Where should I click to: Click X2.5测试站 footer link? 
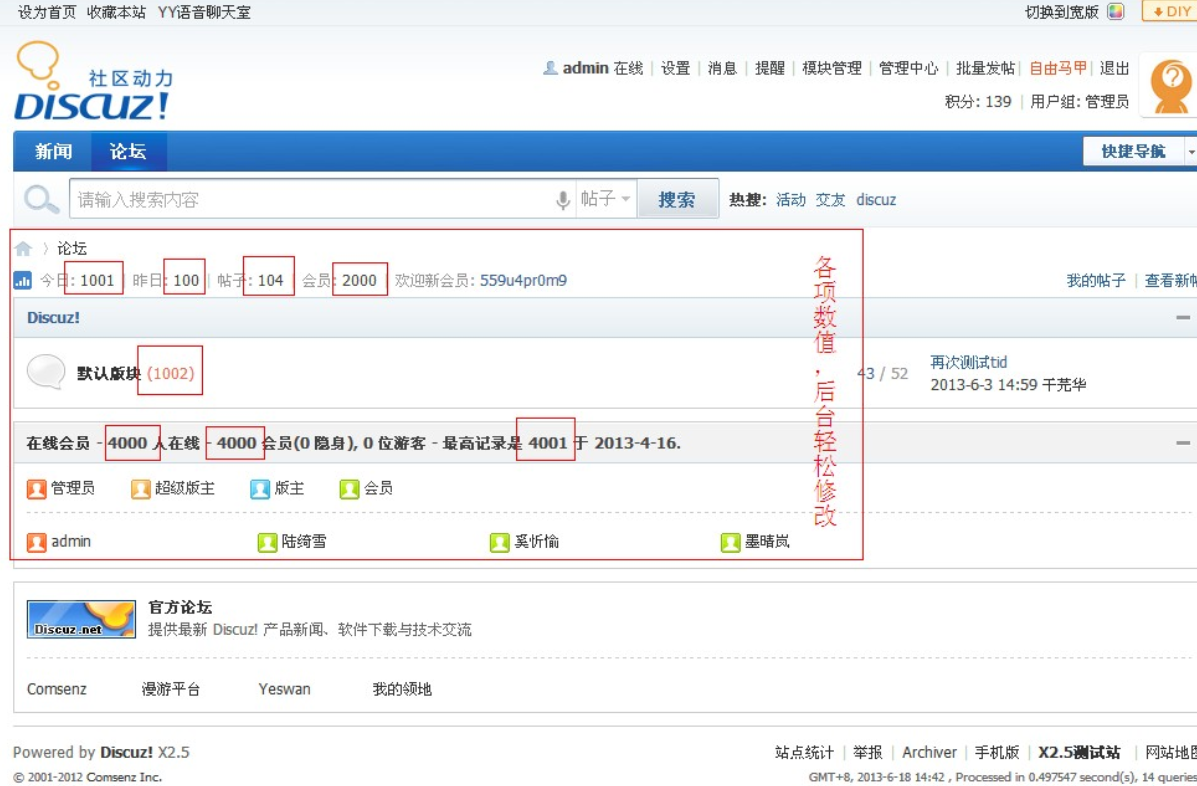(x=1079, y=753)
